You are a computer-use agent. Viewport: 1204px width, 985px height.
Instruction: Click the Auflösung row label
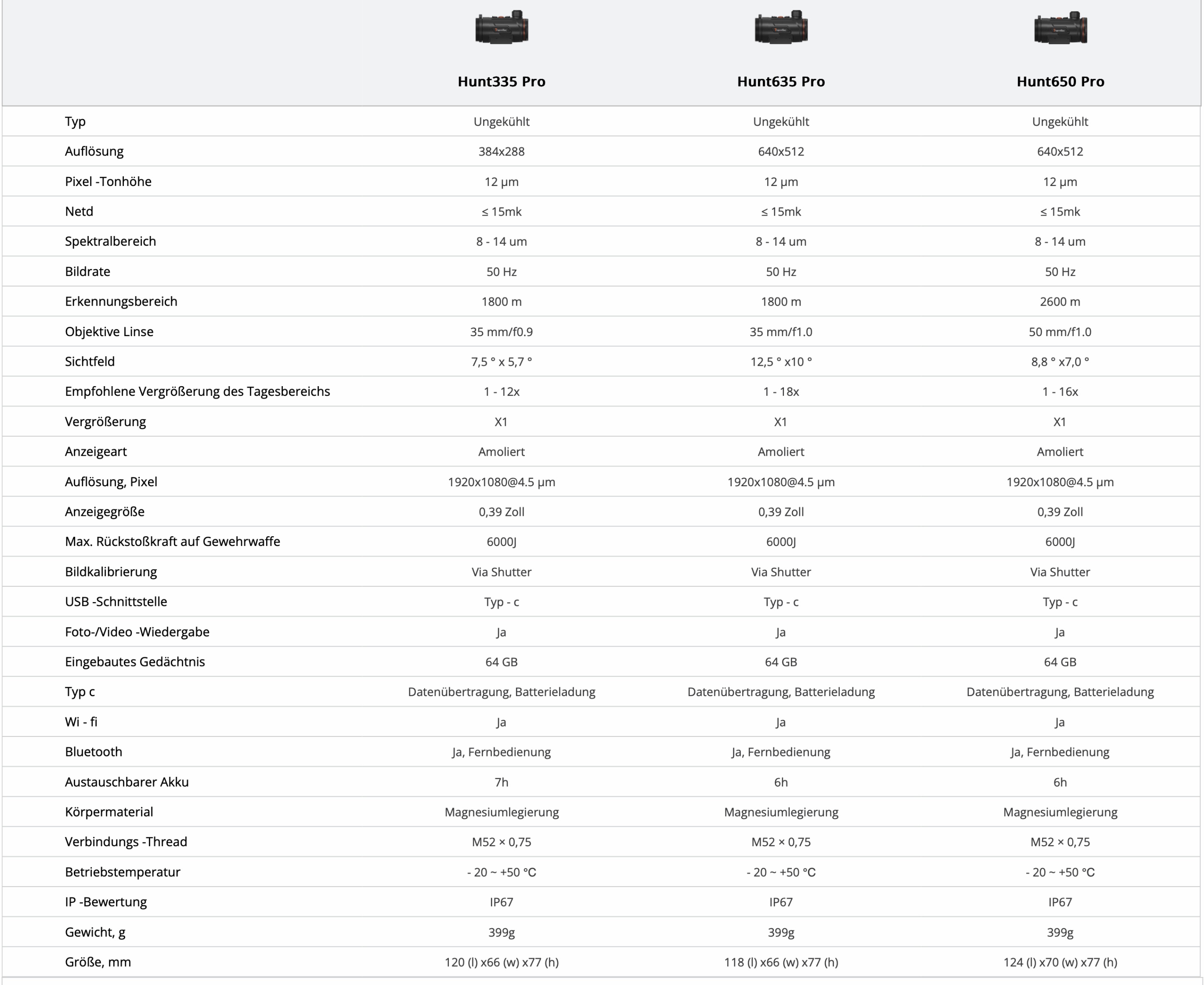[x=94, y=151]
